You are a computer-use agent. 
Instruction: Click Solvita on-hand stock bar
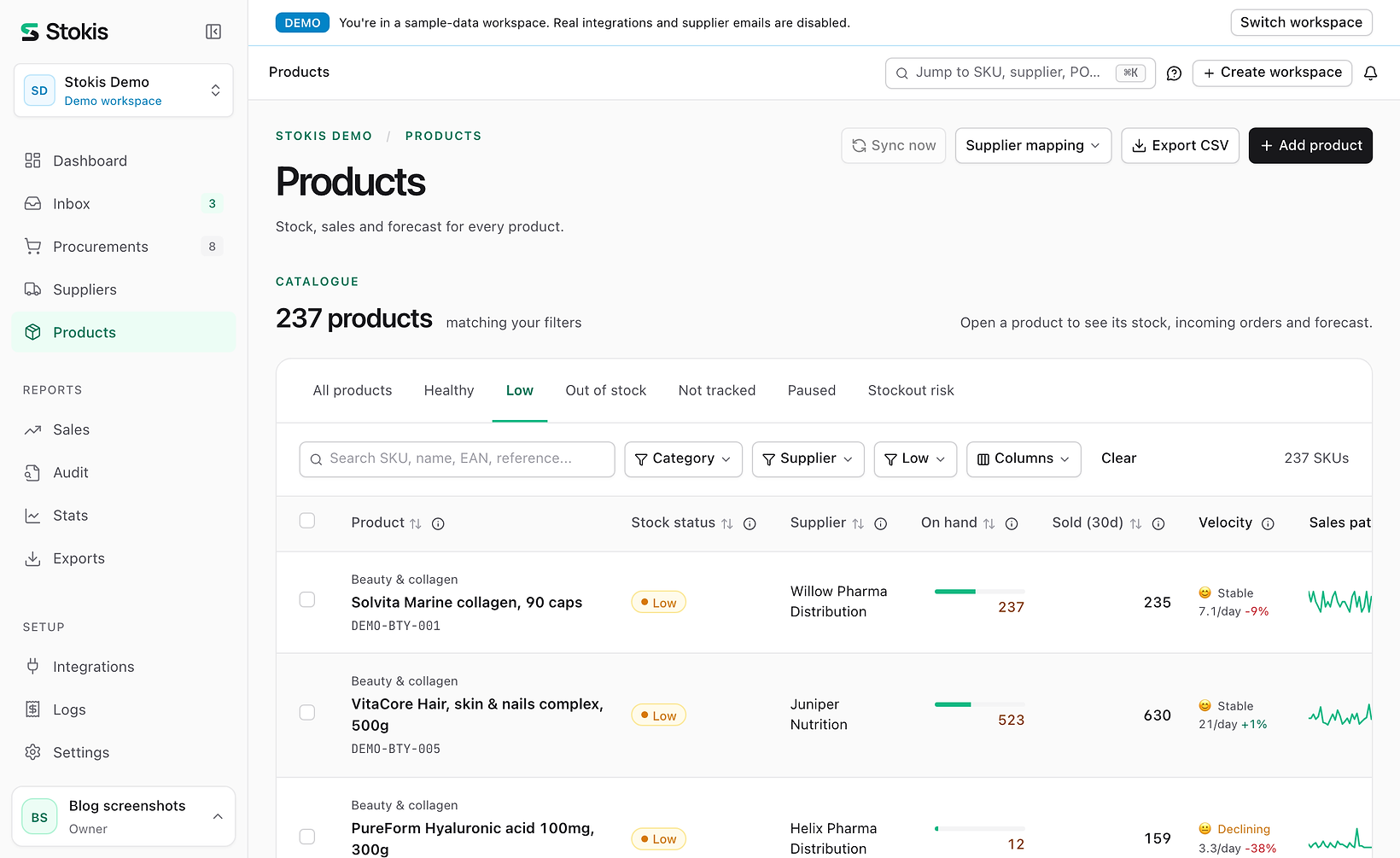pos(980,591)
